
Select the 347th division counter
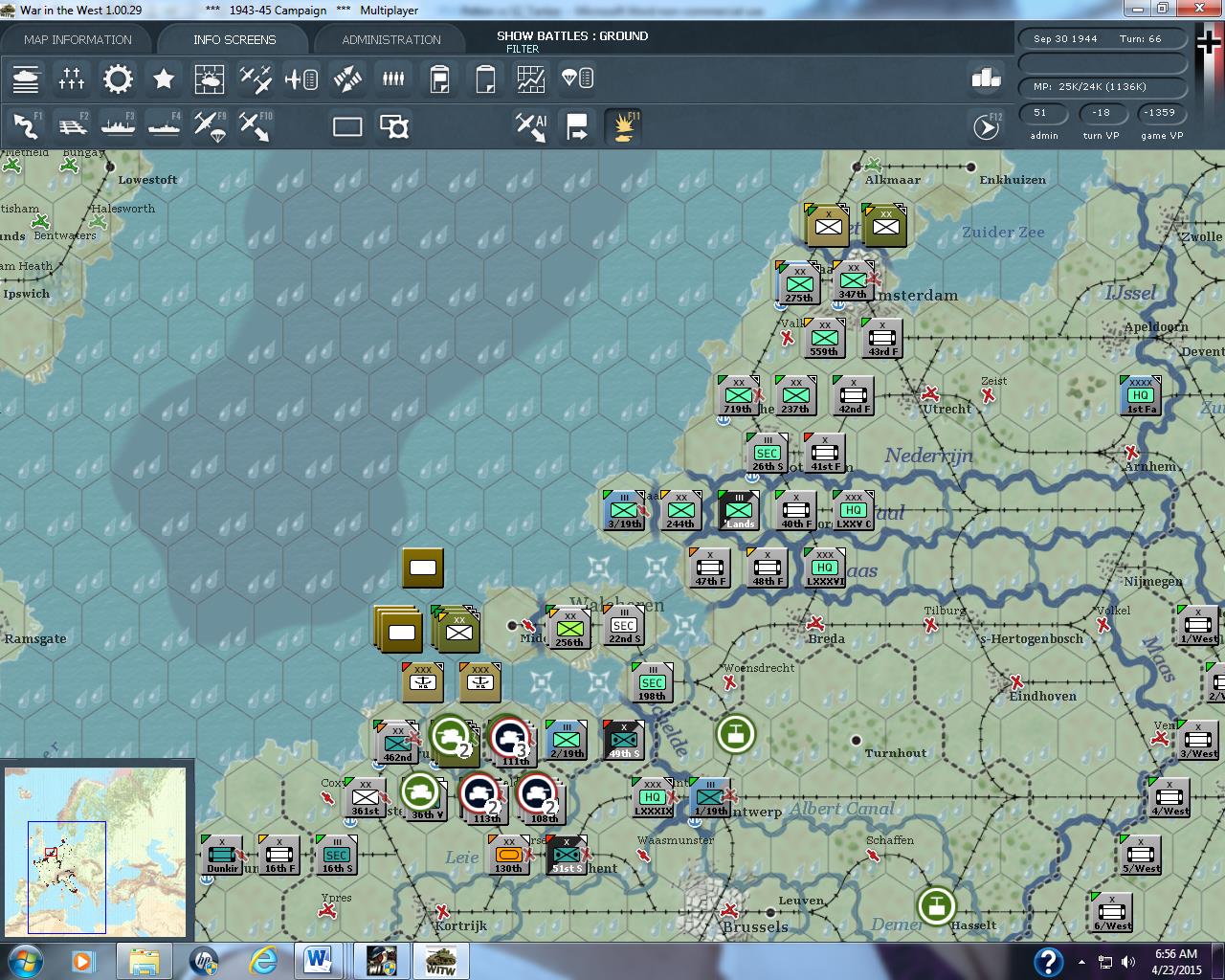tap(853, 280)
